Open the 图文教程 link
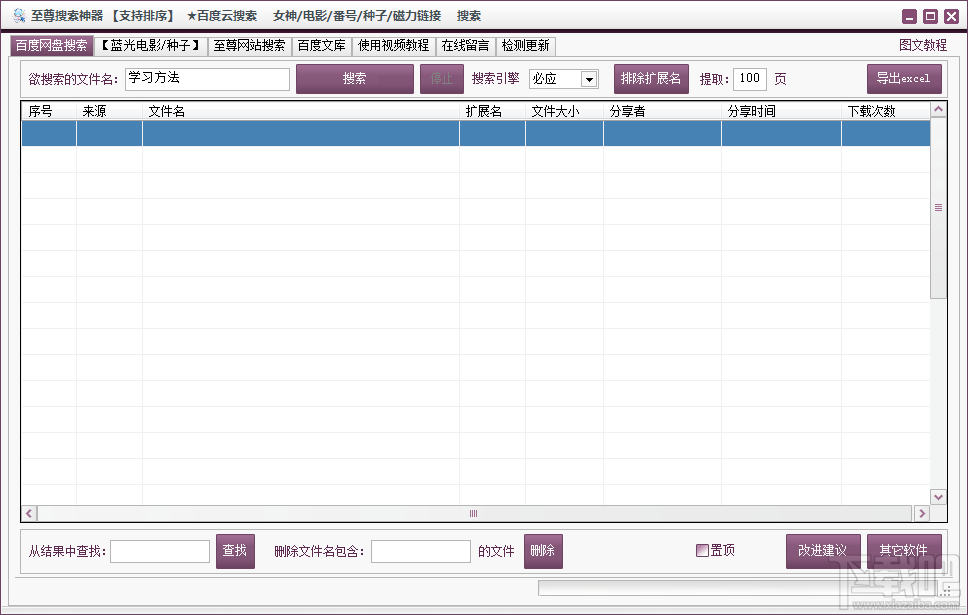 point(923,45)
